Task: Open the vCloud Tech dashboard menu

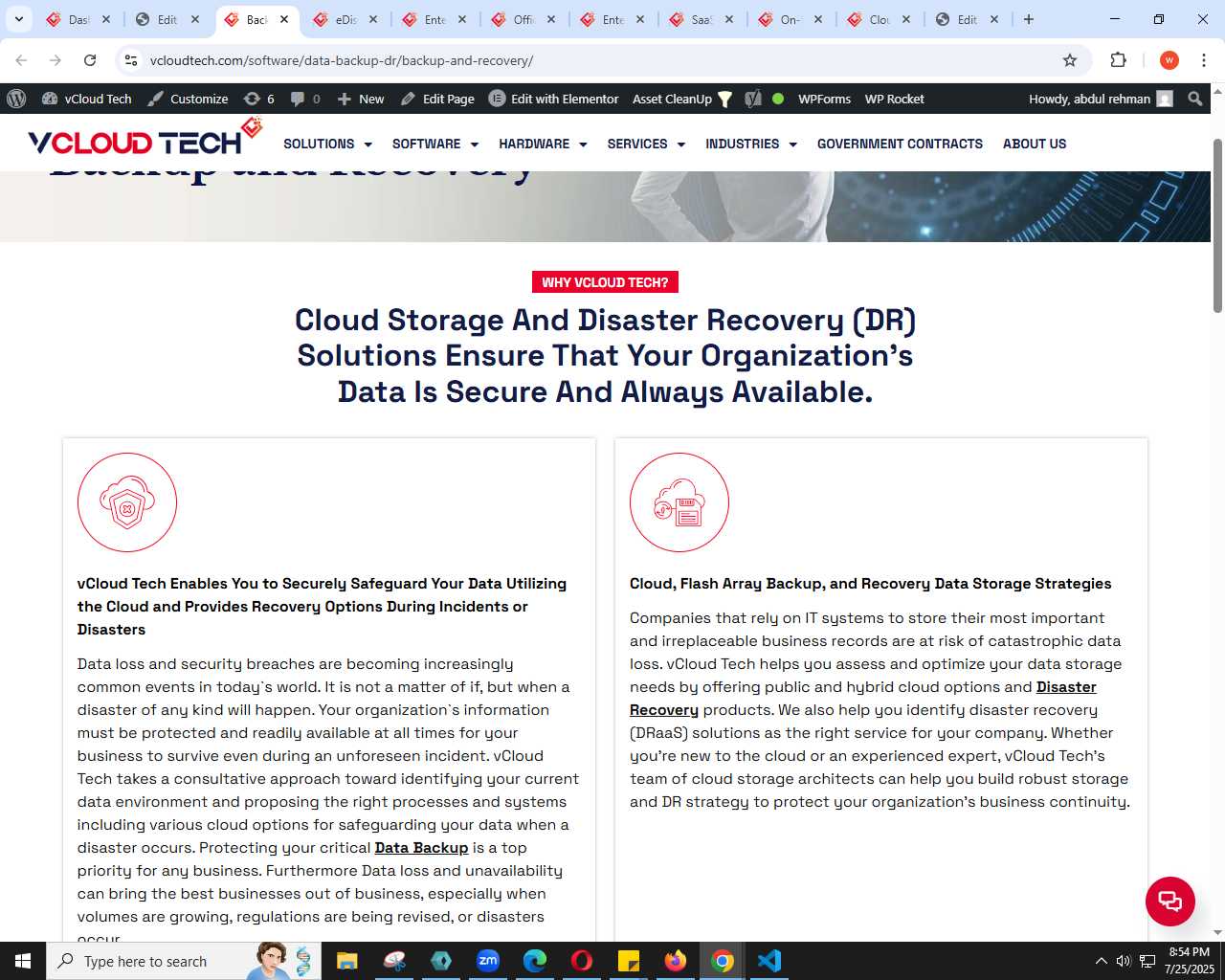Action: click(87, 99)
